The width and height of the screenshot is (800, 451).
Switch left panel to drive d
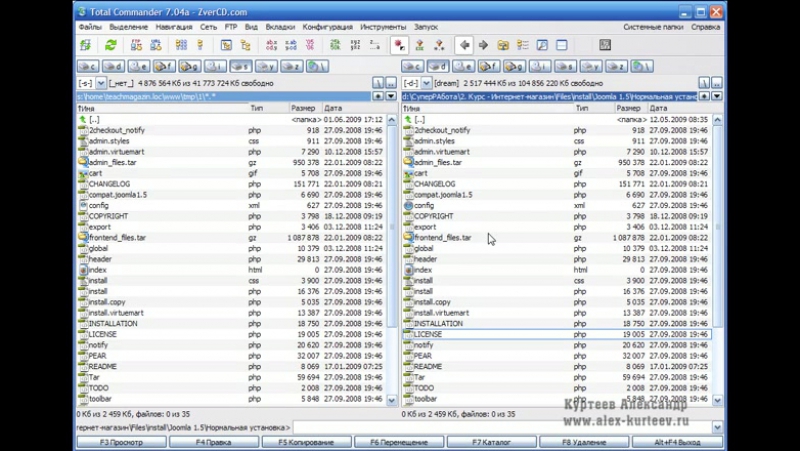113,66
